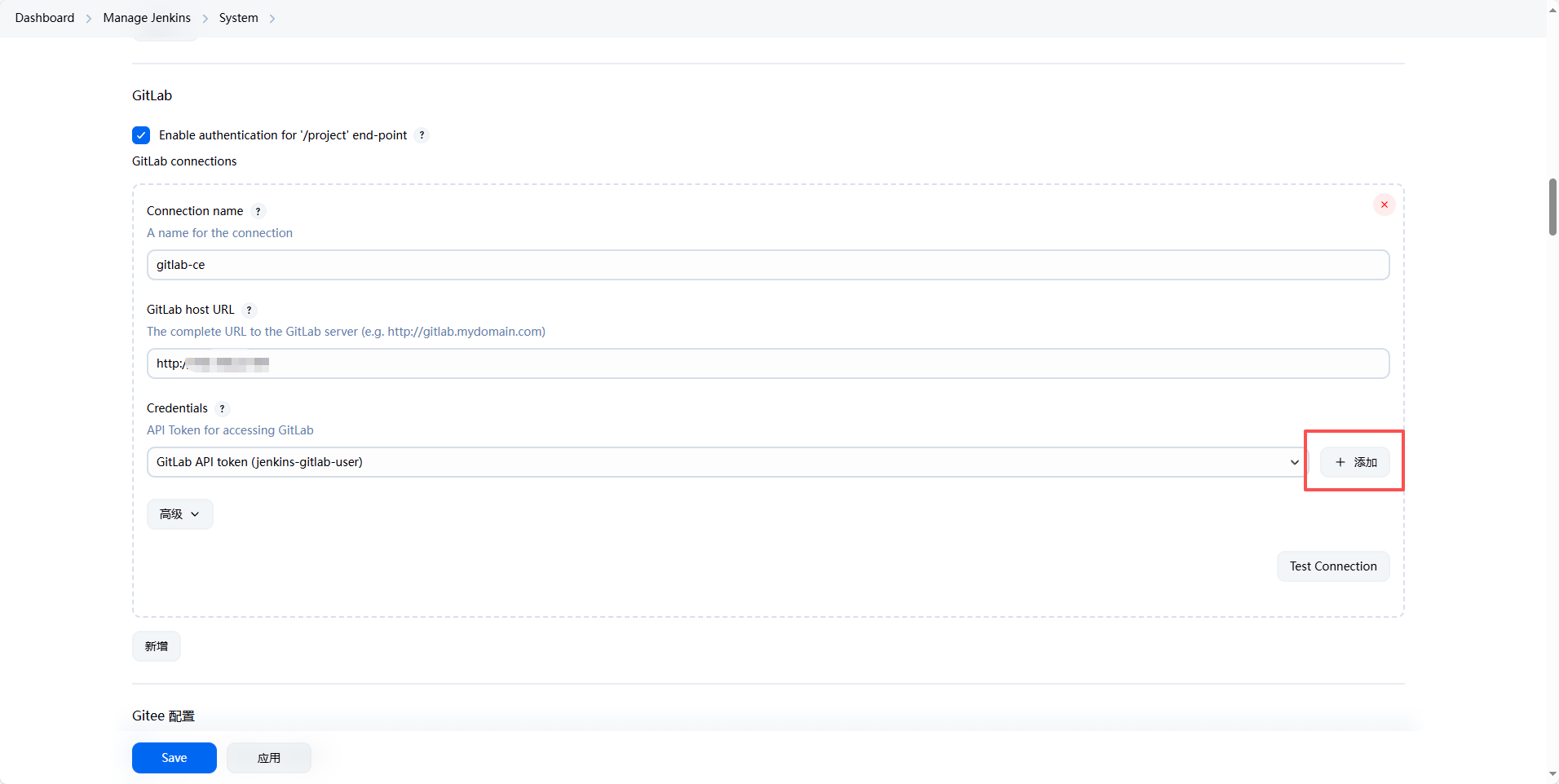1559x784 pixels.
Task: Show help for GitLab host URL
Action: pyautogui.click(x=249, y=310)
